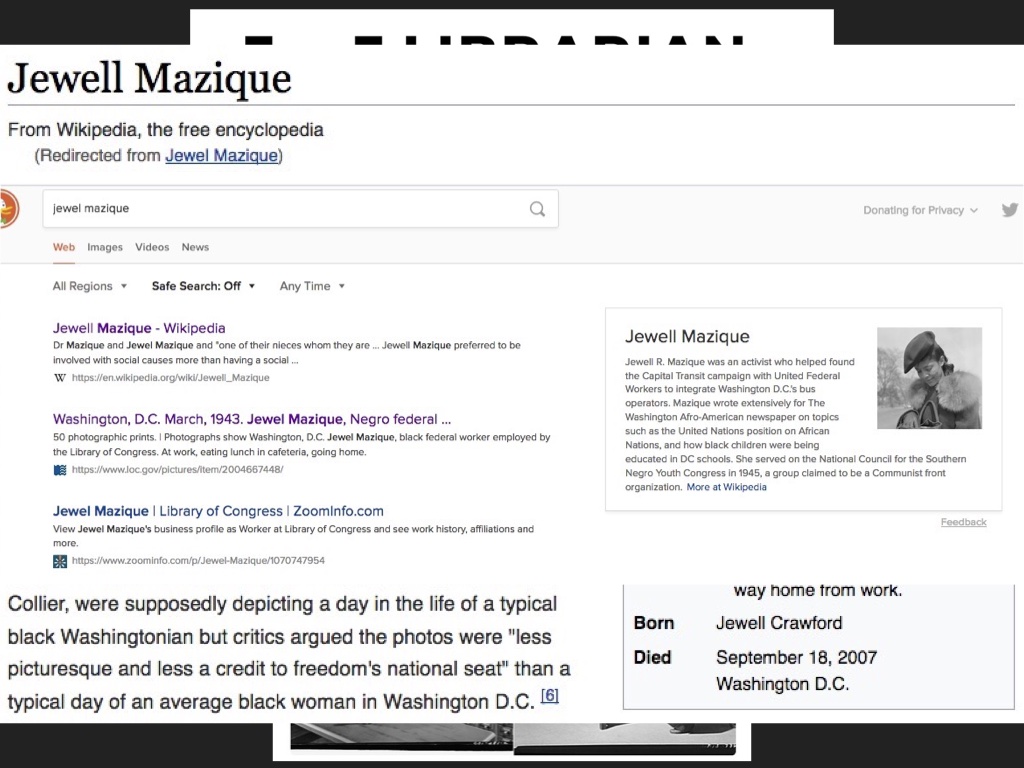Switch to the Videos tab

[152, 248]
